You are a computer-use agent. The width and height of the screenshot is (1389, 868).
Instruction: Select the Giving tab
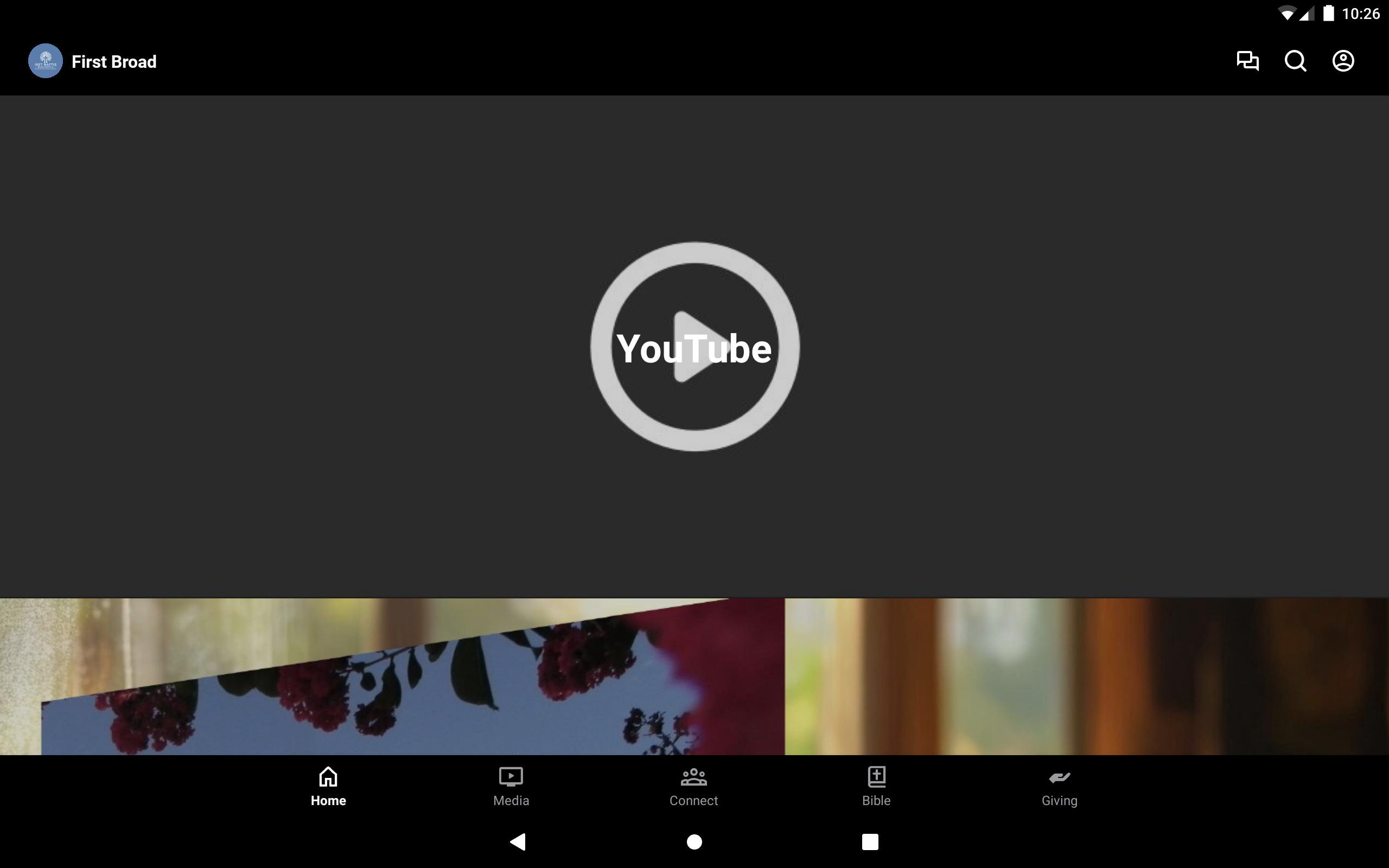(1059, 787)
